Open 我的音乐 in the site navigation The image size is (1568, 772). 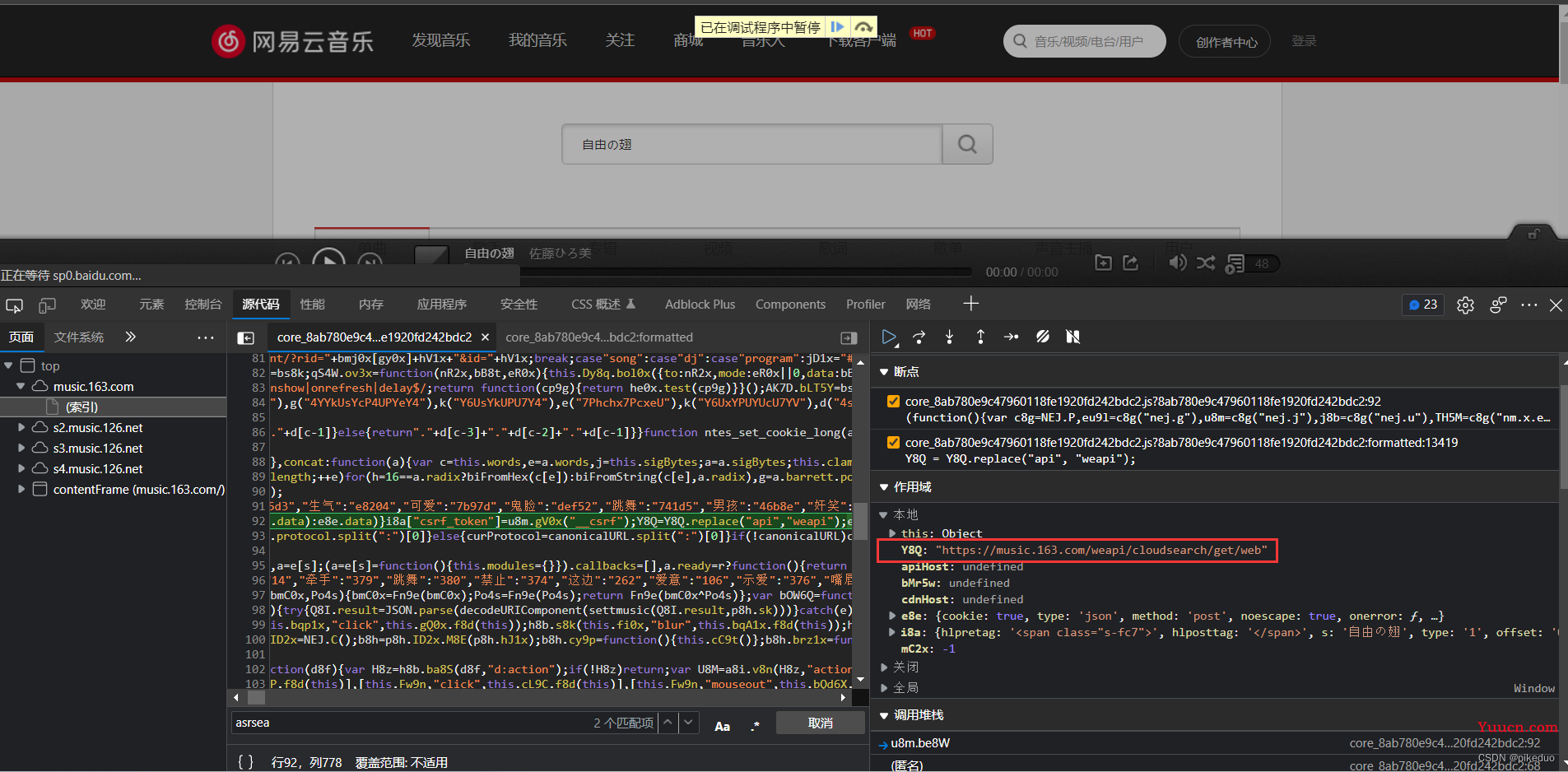537,40
